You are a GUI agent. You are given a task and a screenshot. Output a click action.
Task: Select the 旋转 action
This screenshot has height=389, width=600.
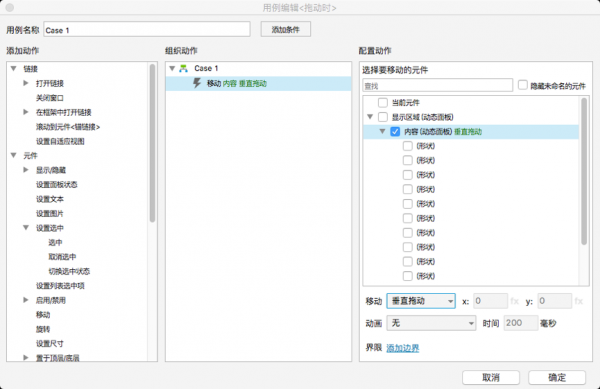pos(43,329)
